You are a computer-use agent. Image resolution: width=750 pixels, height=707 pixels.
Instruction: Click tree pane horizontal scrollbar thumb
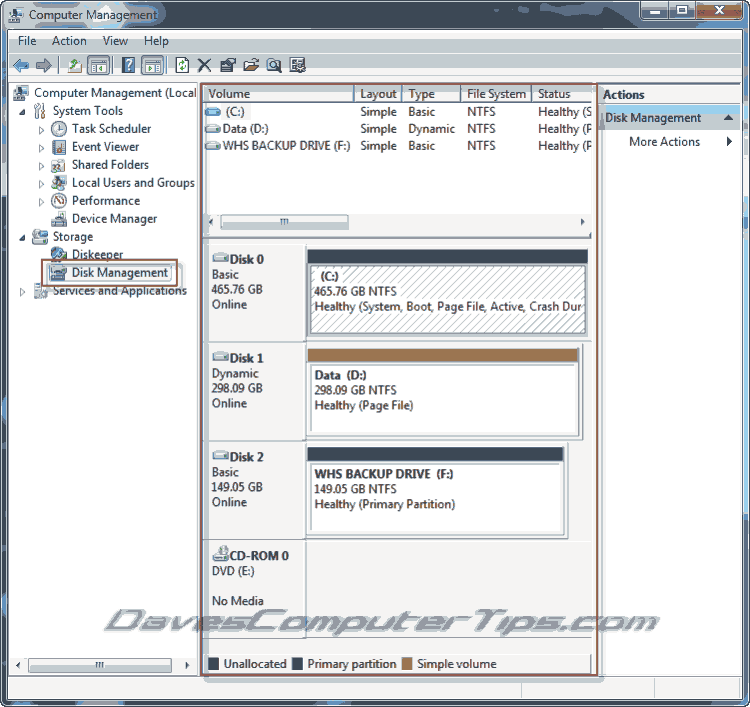pyautogui.click(x=99, y=665)
